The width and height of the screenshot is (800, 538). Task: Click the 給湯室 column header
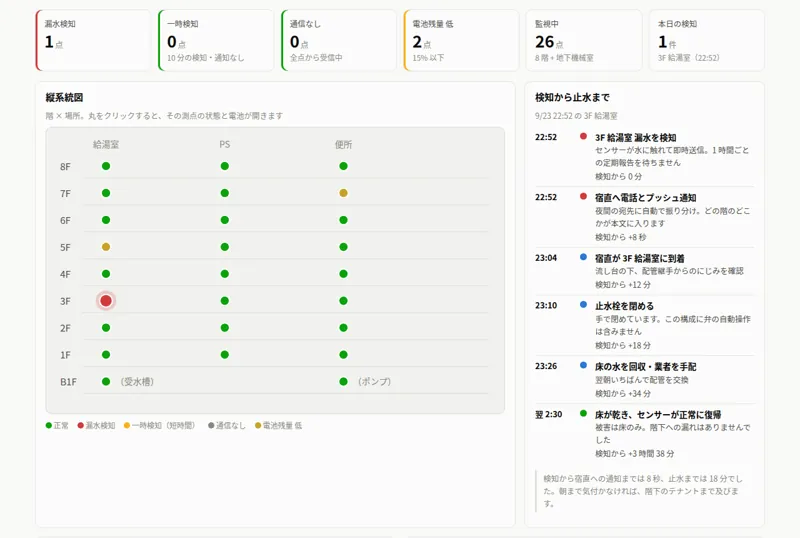pyautogui.click(x=106, y=144)
